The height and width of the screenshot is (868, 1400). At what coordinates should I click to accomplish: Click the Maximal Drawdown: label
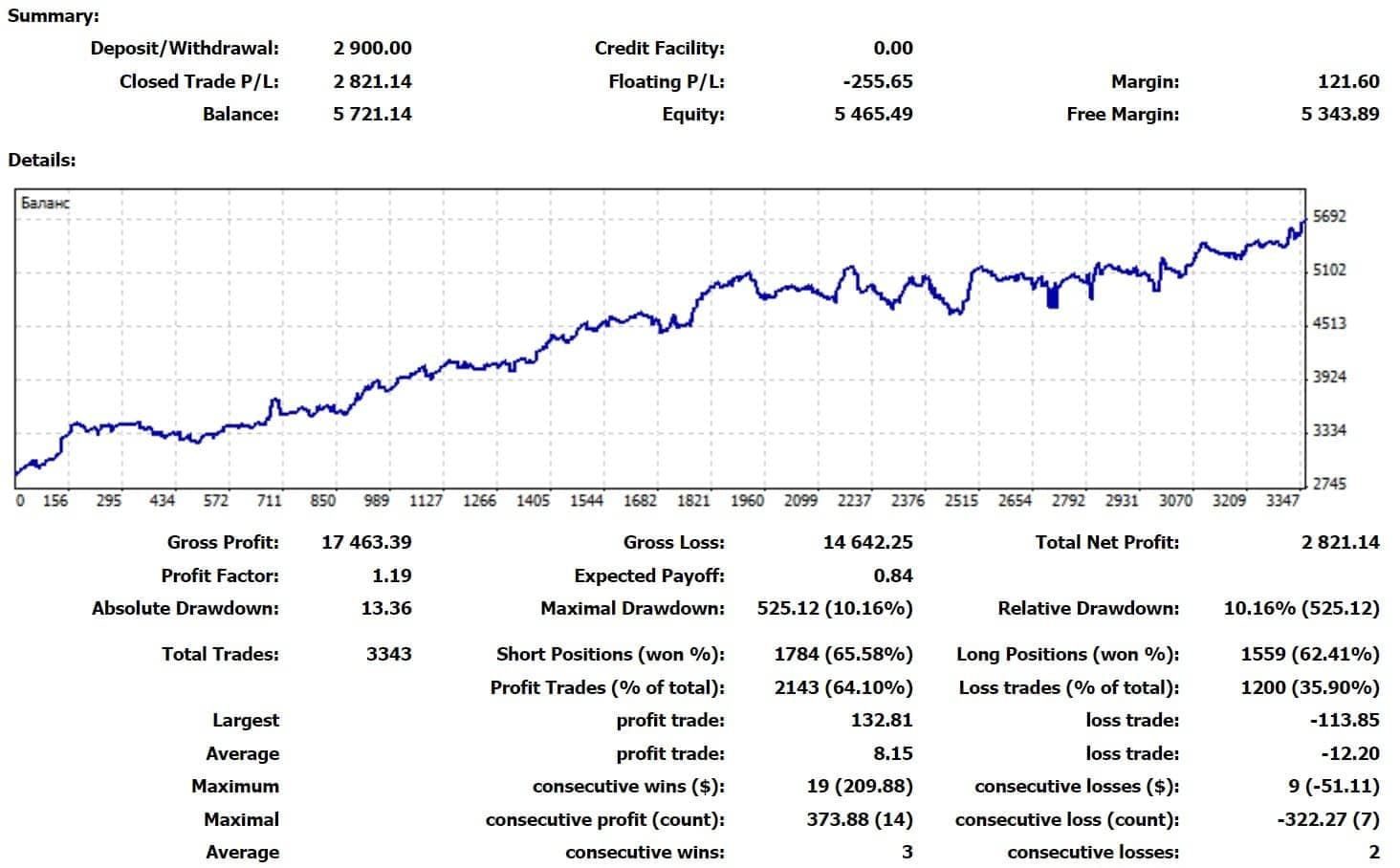[x=632, y=608]
